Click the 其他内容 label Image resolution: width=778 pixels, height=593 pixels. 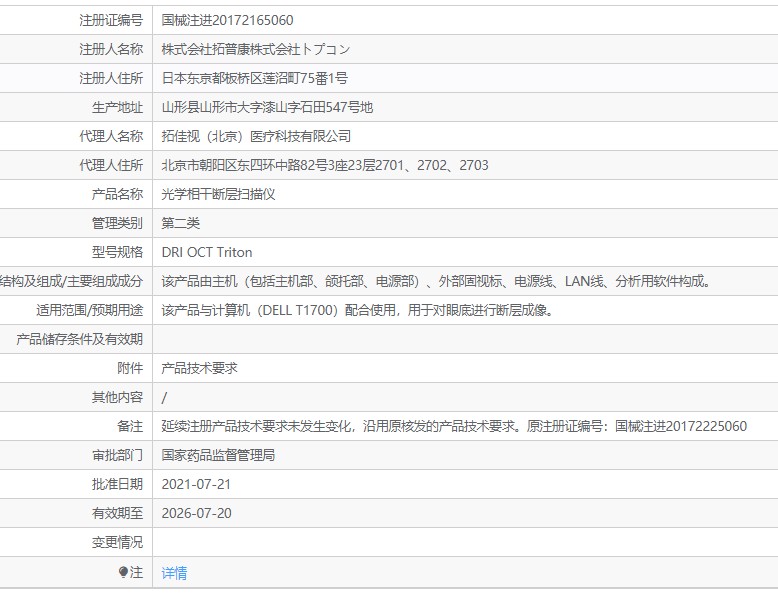[118, 397]
